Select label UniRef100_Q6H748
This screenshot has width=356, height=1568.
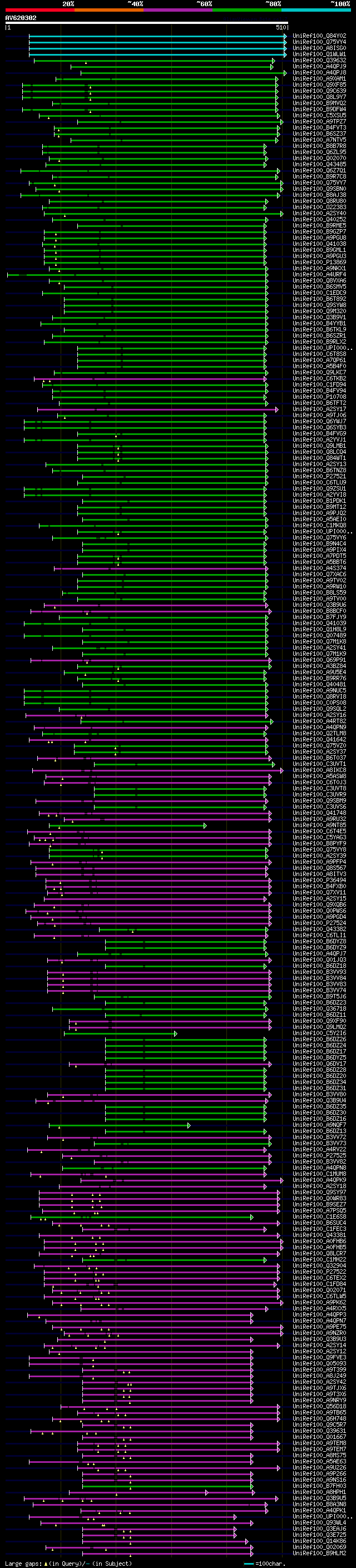319,1418
